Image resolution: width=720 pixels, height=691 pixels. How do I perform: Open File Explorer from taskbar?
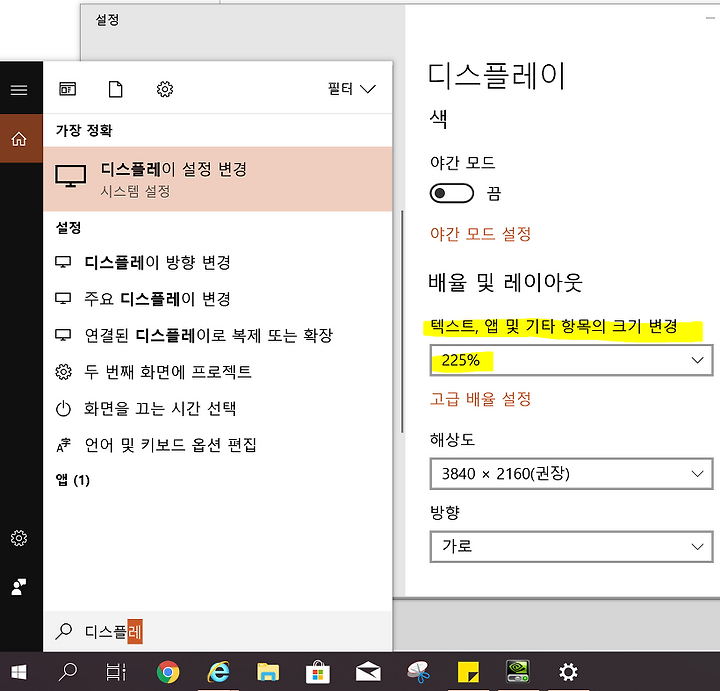(268, 673)
